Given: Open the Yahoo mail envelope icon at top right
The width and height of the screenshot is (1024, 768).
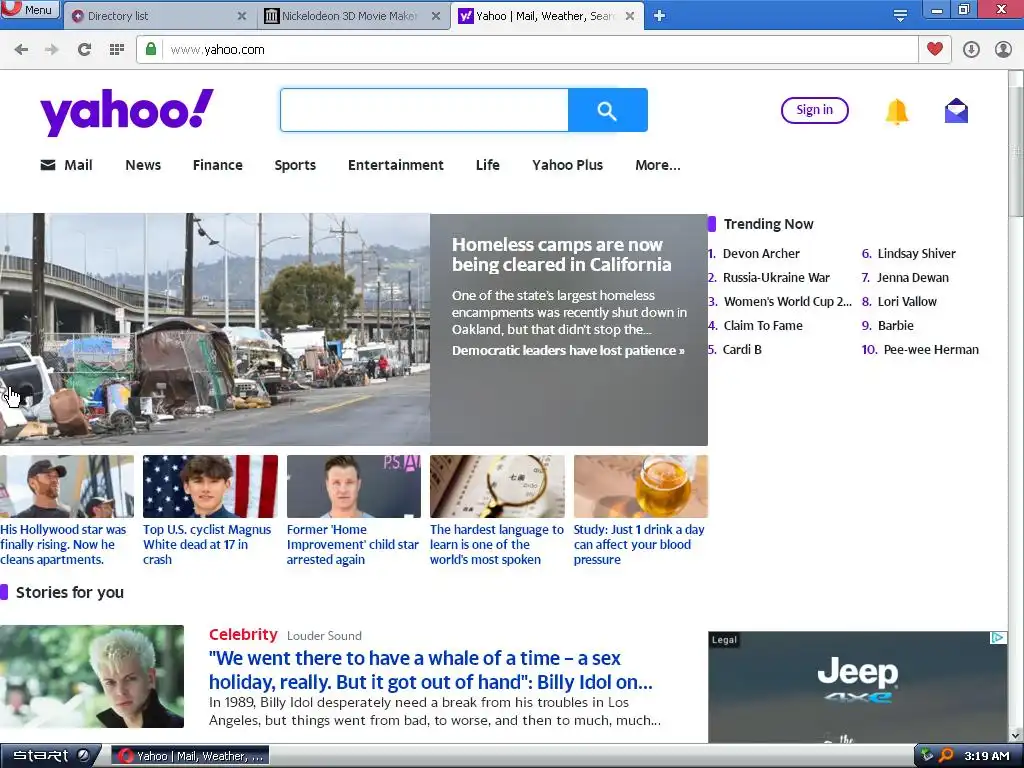Looking at the screenshot, I should (956, 110).
